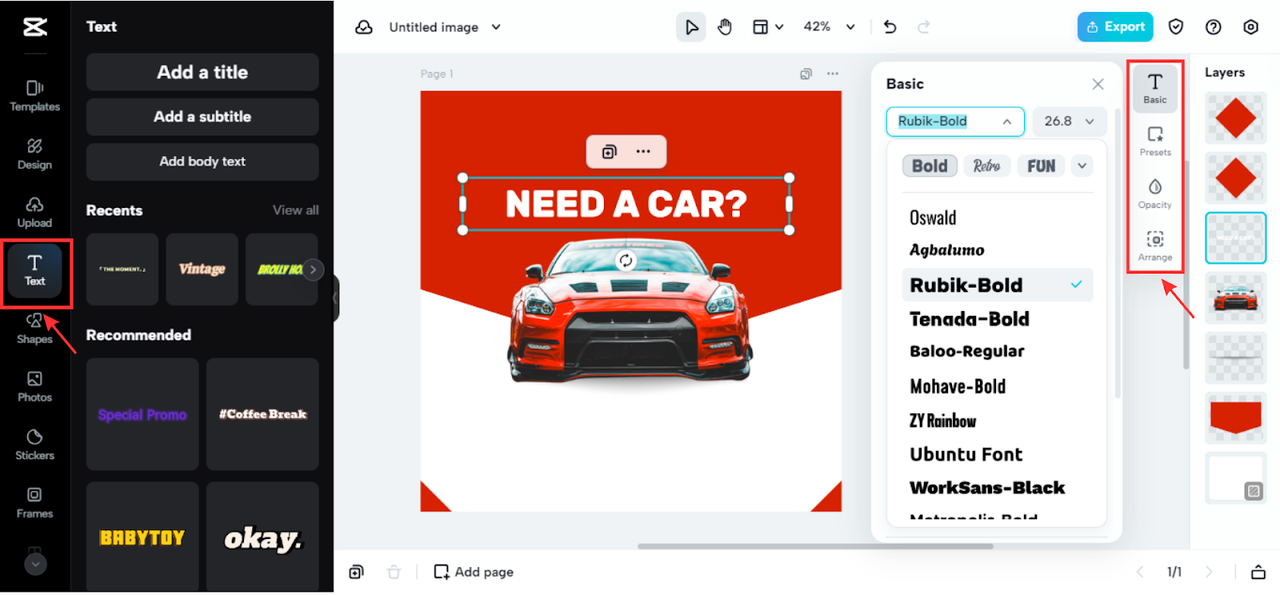
Task: Click duplicate icon in text floating toolbar
Action: click(608, 152)
